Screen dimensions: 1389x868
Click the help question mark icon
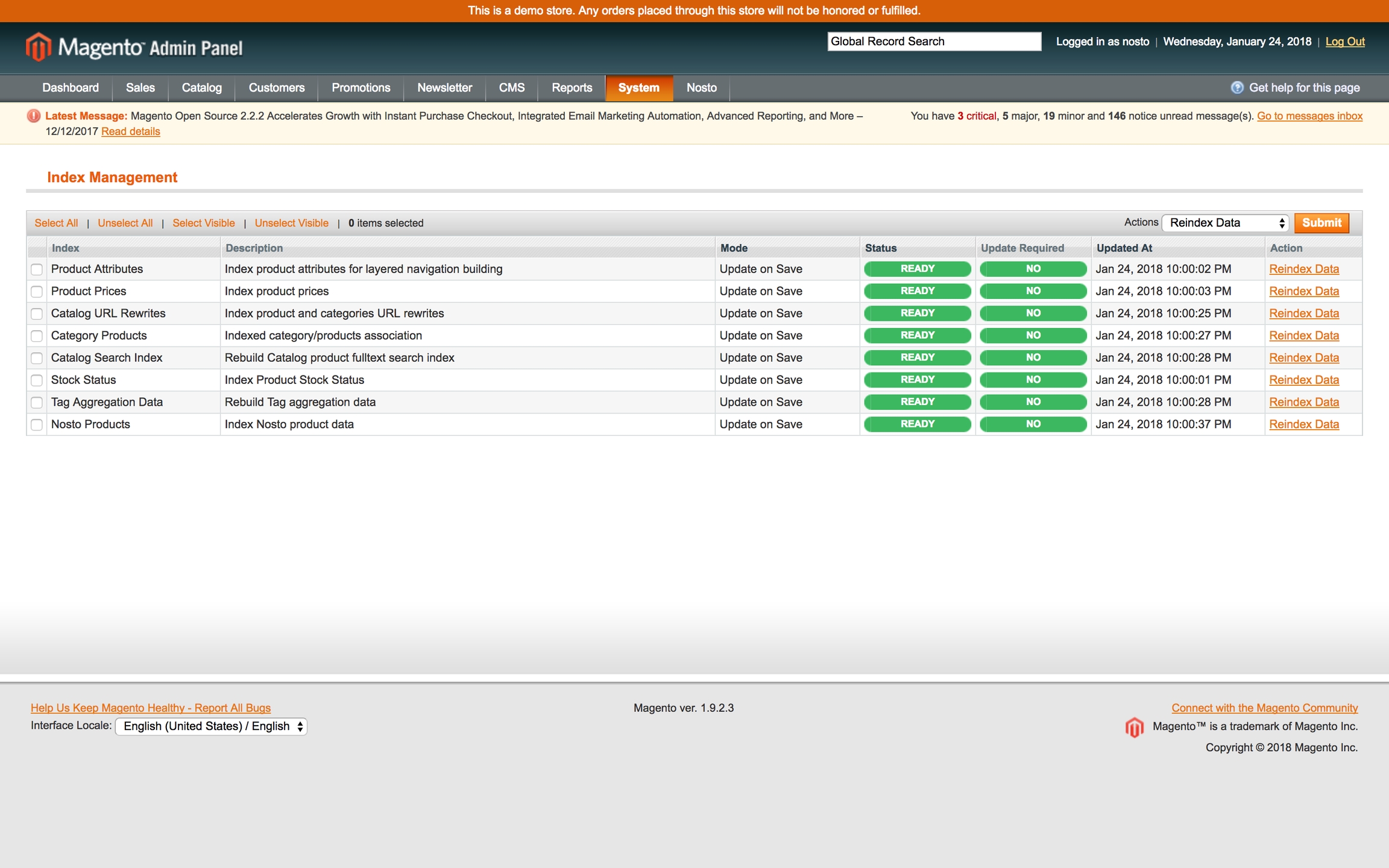point(1236,87)
